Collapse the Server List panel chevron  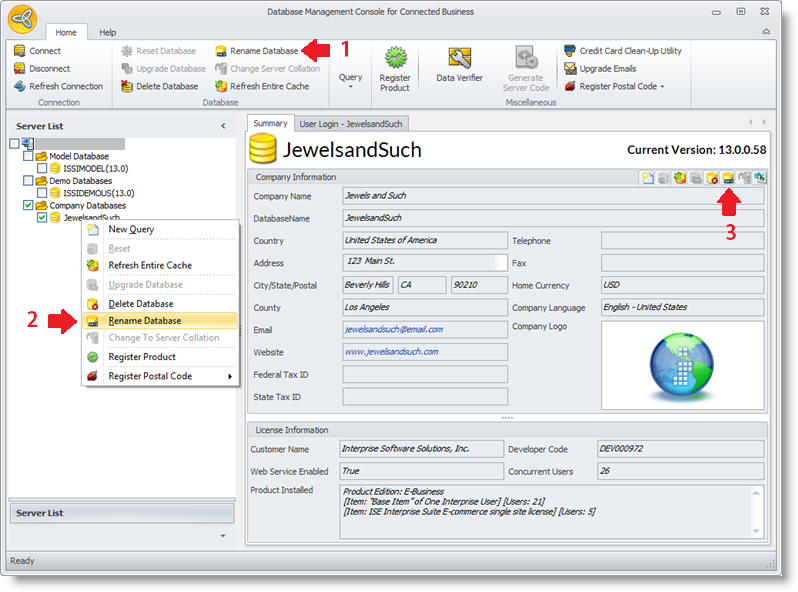click(223, 126)
